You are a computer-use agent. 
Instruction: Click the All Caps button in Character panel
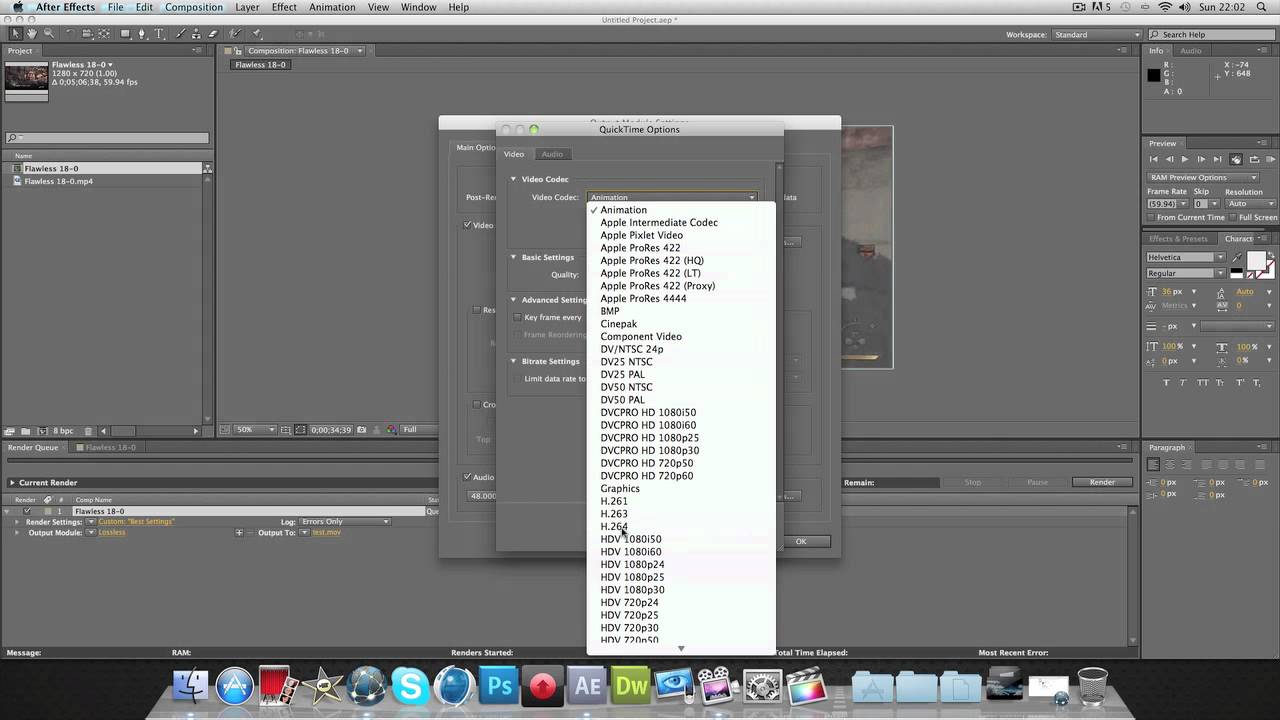click(1202, 383)
